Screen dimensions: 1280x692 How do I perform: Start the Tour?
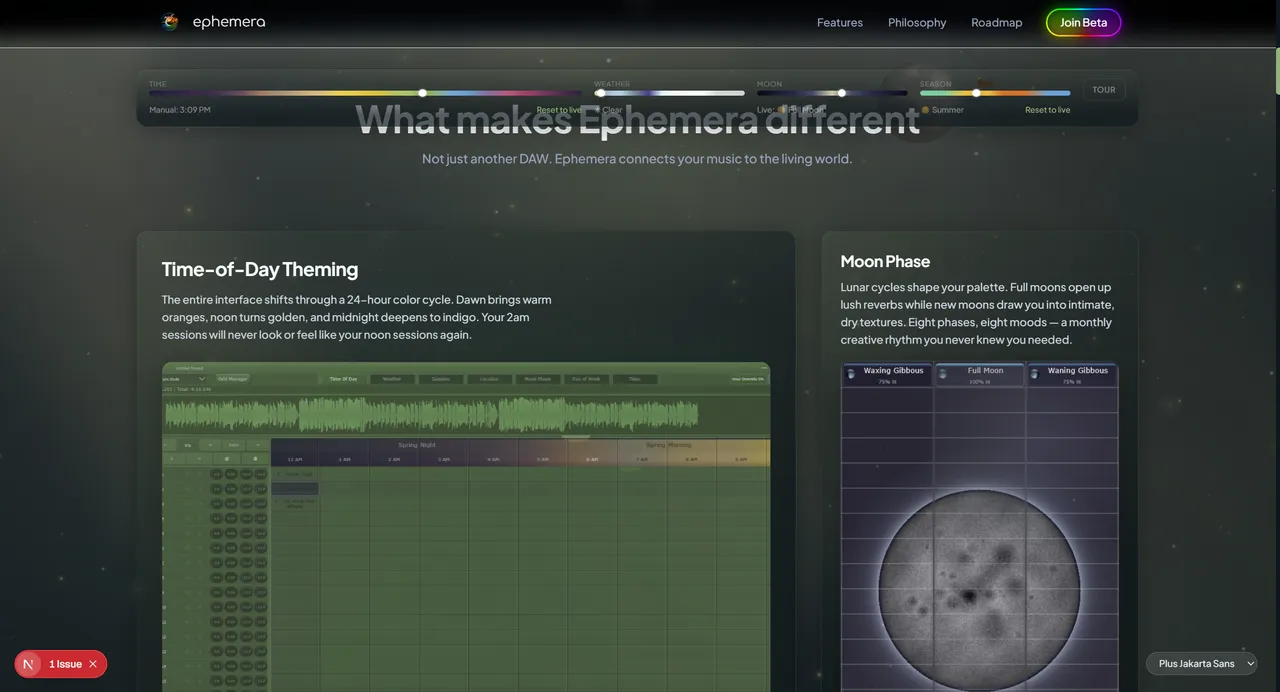pyautogui.click(x=1103, y=90)
